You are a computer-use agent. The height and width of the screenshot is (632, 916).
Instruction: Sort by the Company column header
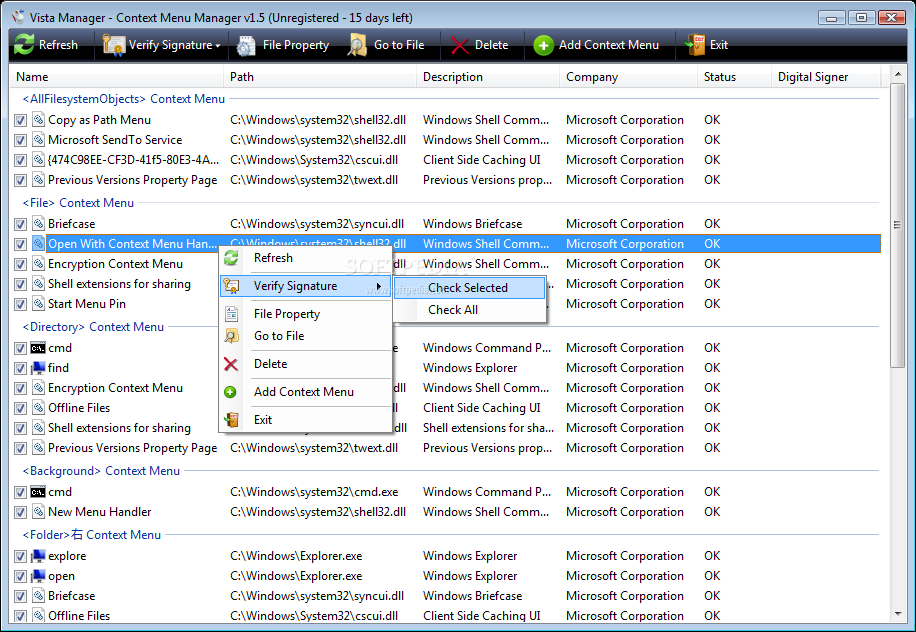point(628,77)
